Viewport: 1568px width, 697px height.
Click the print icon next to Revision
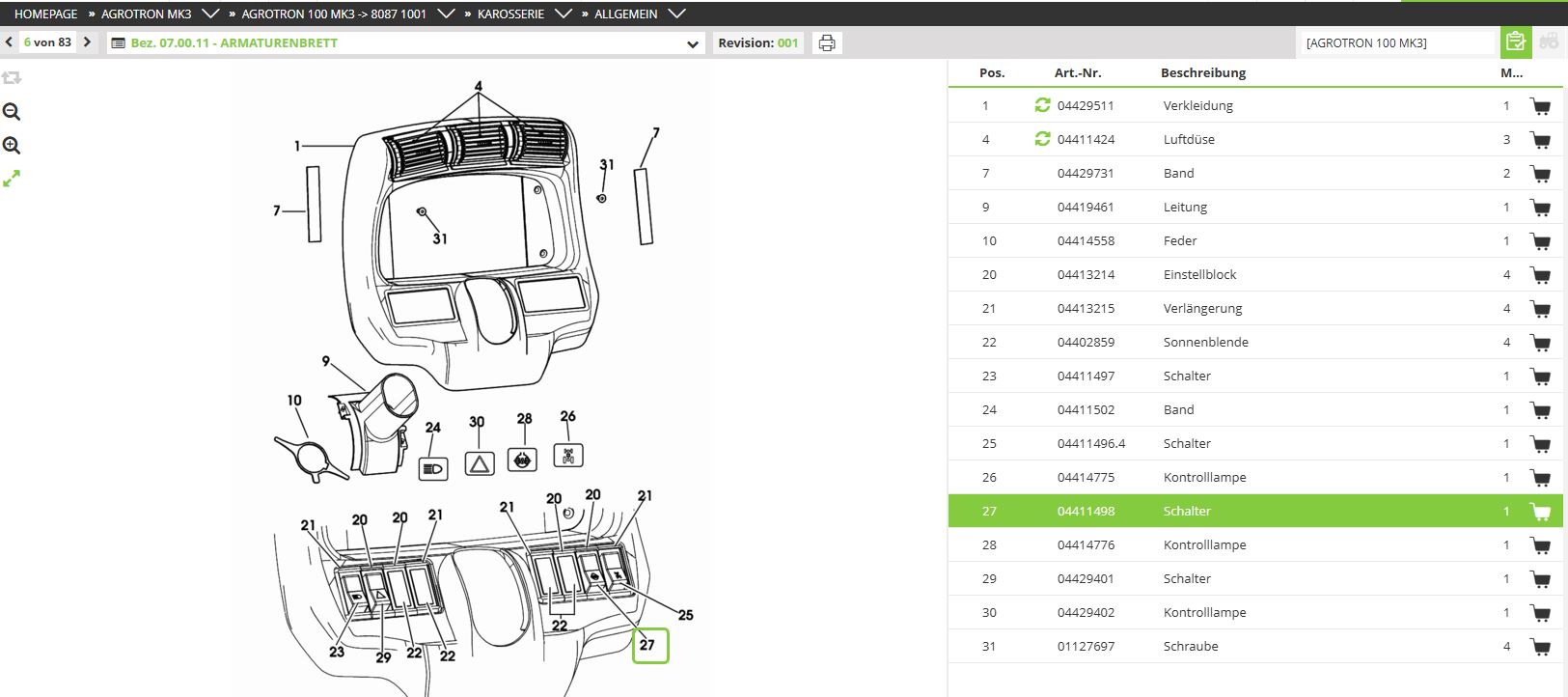tap(826, 42)
